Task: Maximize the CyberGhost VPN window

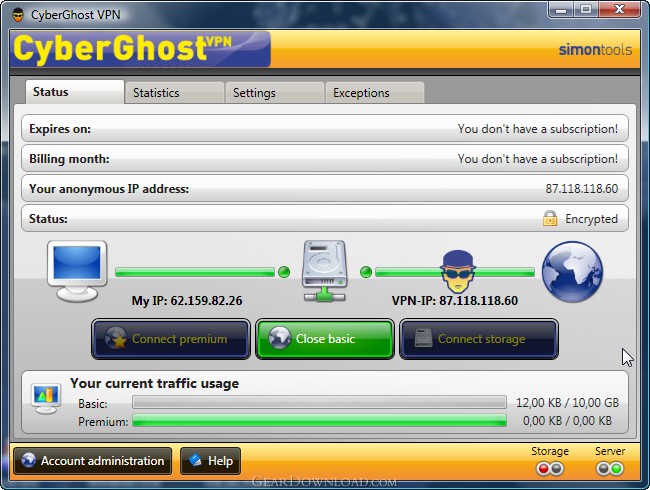Action: tap(585, 10)
